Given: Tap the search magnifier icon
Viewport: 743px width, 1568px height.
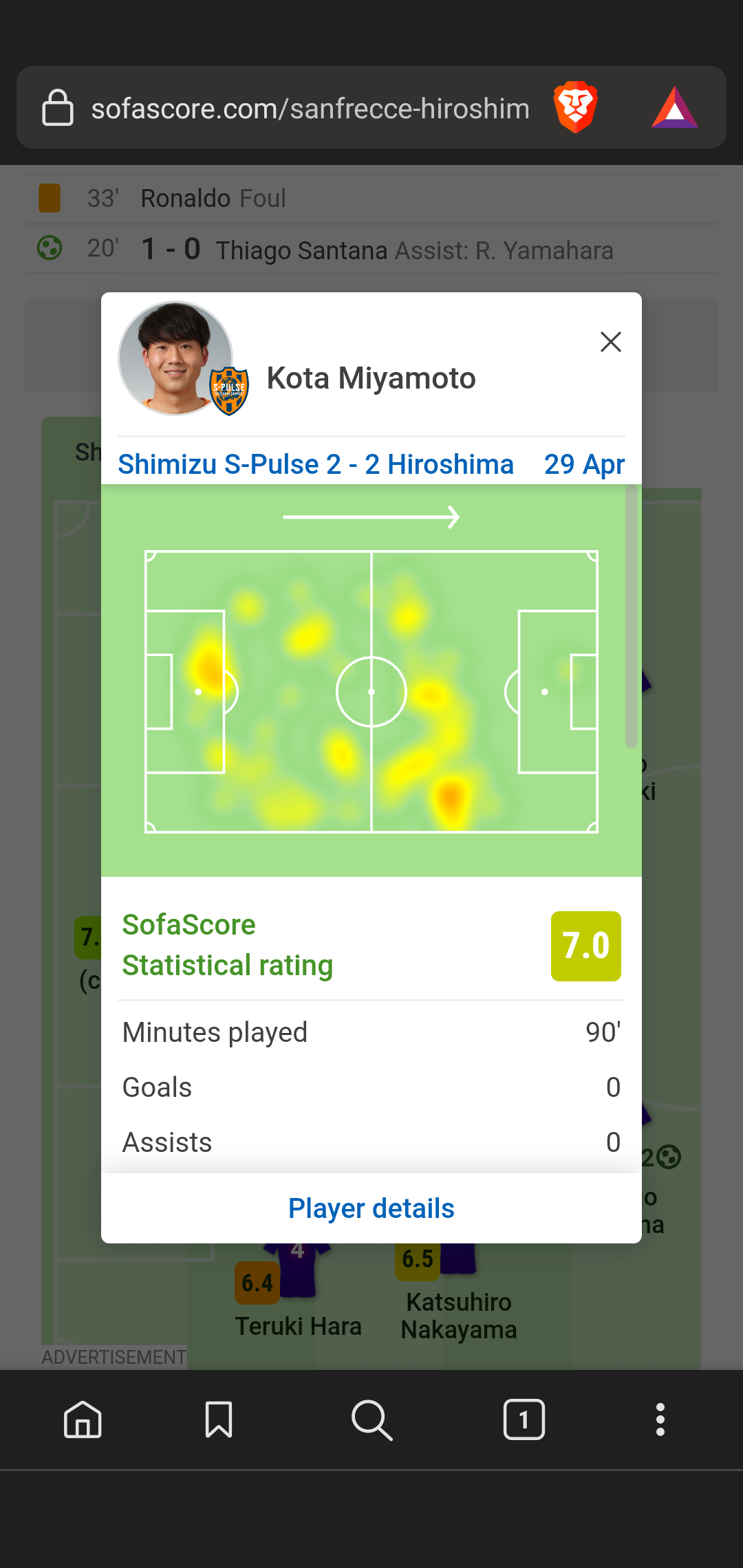Looking at the screenshot, I should pyautogui.click(x=371, y=1419).
